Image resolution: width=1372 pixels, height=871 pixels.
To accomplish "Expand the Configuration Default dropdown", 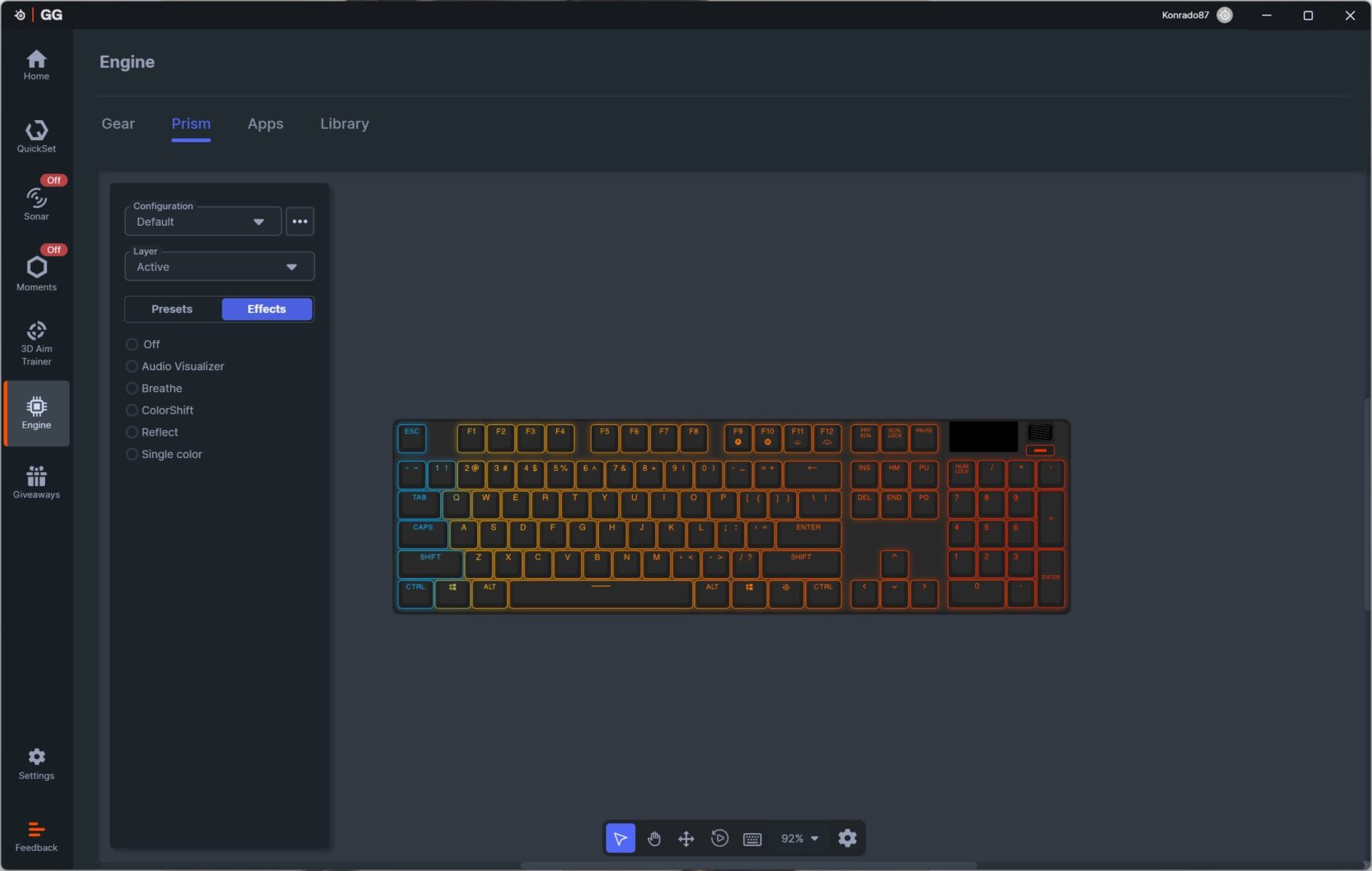I will coord(202,222).
